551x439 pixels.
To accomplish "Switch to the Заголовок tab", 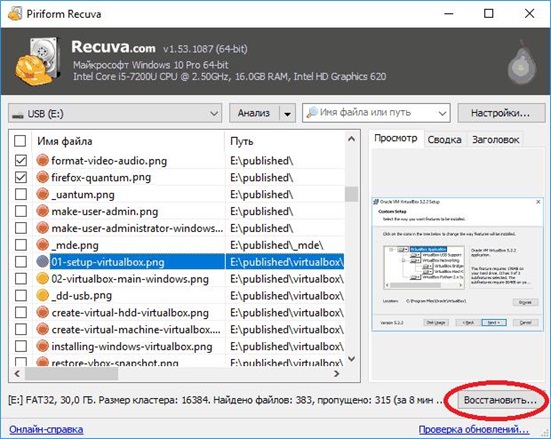I will point(495,140).
